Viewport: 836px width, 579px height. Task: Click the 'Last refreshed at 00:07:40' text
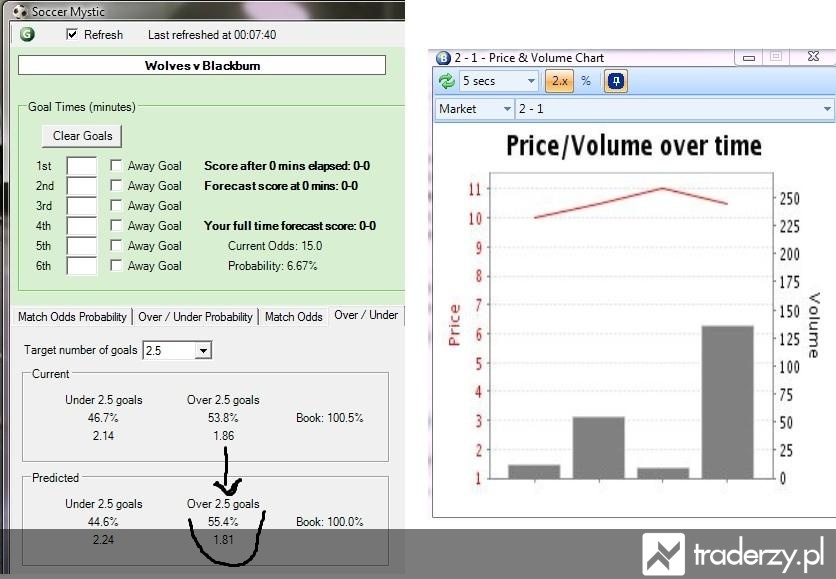(212, 35)
